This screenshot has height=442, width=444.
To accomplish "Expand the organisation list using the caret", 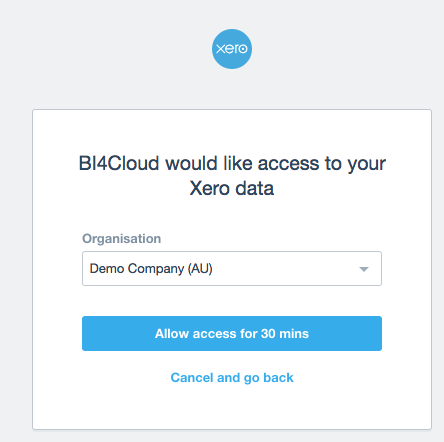I will tap(364, 269).
